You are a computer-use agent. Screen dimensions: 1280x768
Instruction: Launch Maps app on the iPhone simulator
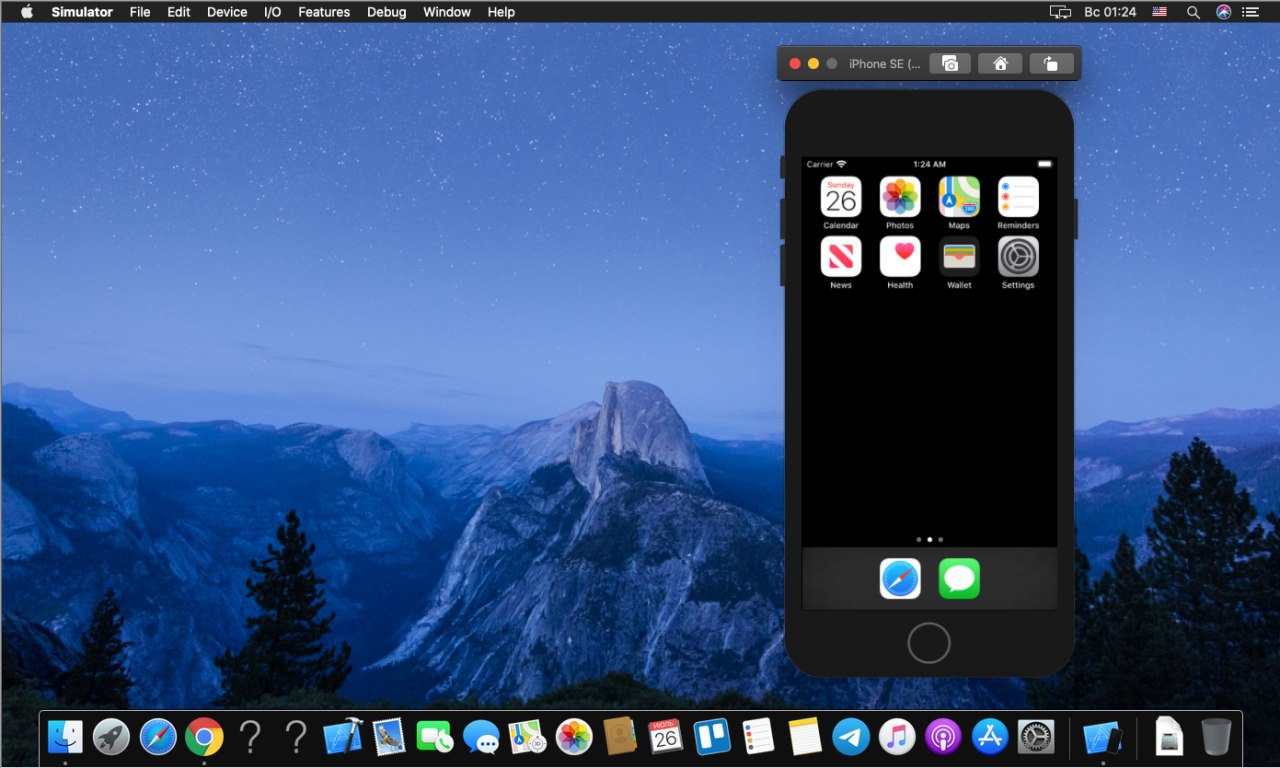(958, 197)
